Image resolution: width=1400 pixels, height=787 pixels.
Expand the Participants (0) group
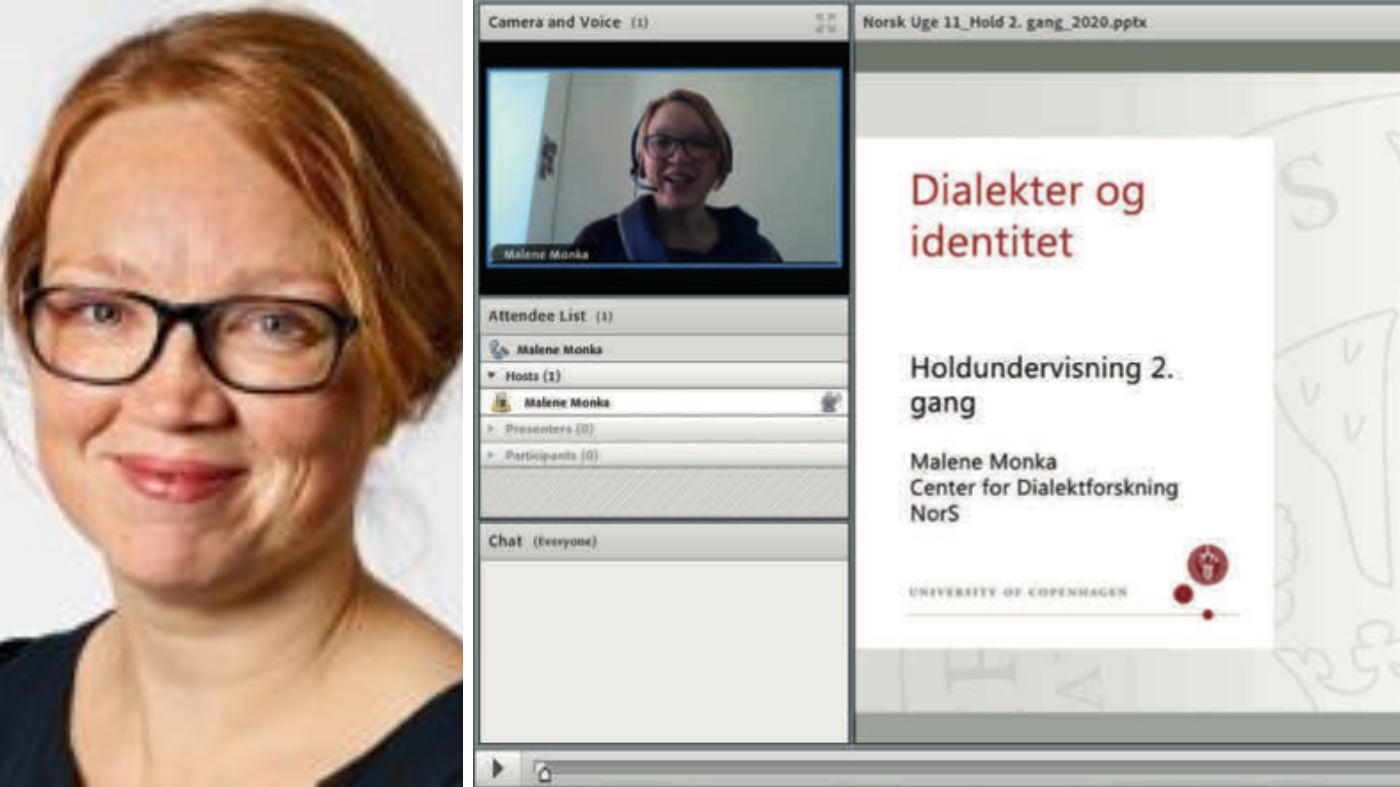tap(492, 455)
